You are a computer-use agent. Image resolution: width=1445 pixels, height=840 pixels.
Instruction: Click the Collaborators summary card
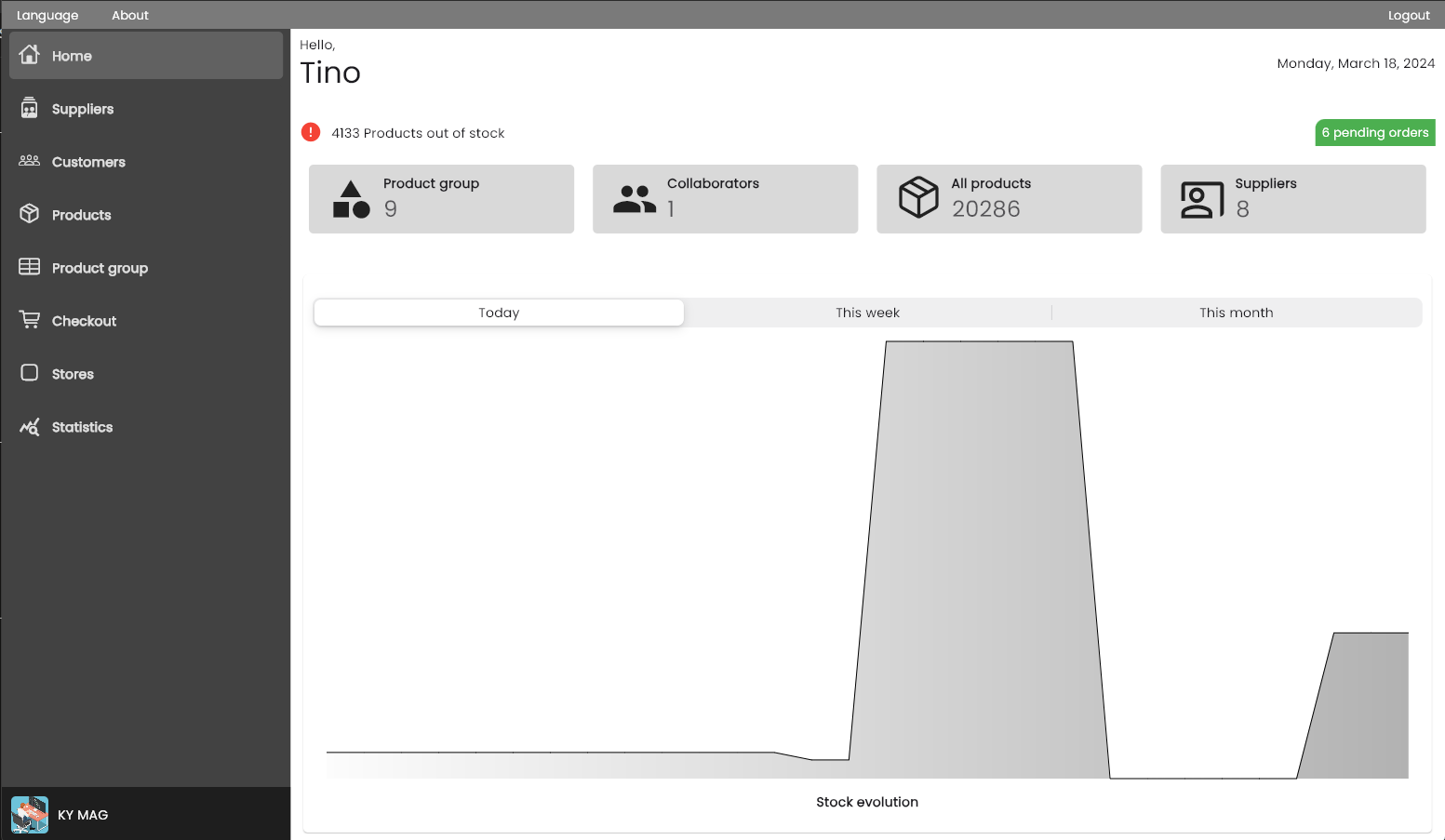pyautogui.click(x=726, y=199)
